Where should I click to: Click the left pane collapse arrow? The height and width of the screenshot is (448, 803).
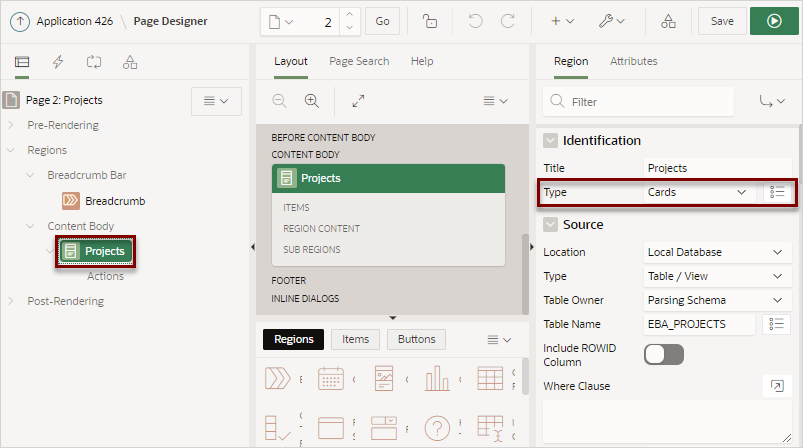coord(252,247)
